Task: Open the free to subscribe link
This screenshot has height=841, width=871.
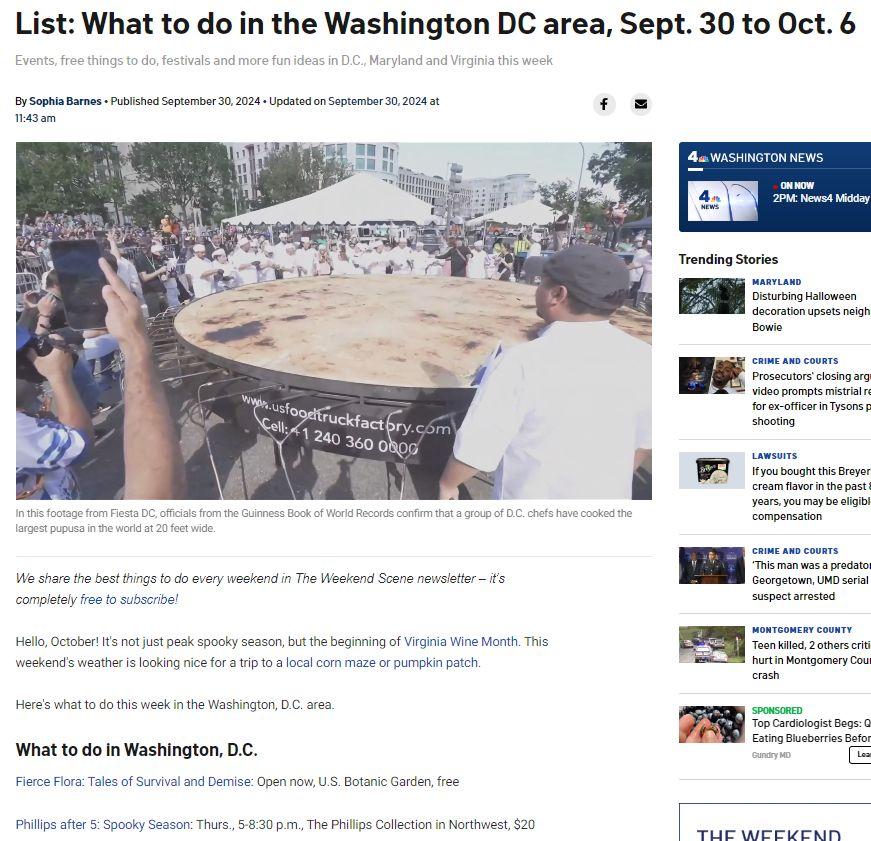Action: 129,599
